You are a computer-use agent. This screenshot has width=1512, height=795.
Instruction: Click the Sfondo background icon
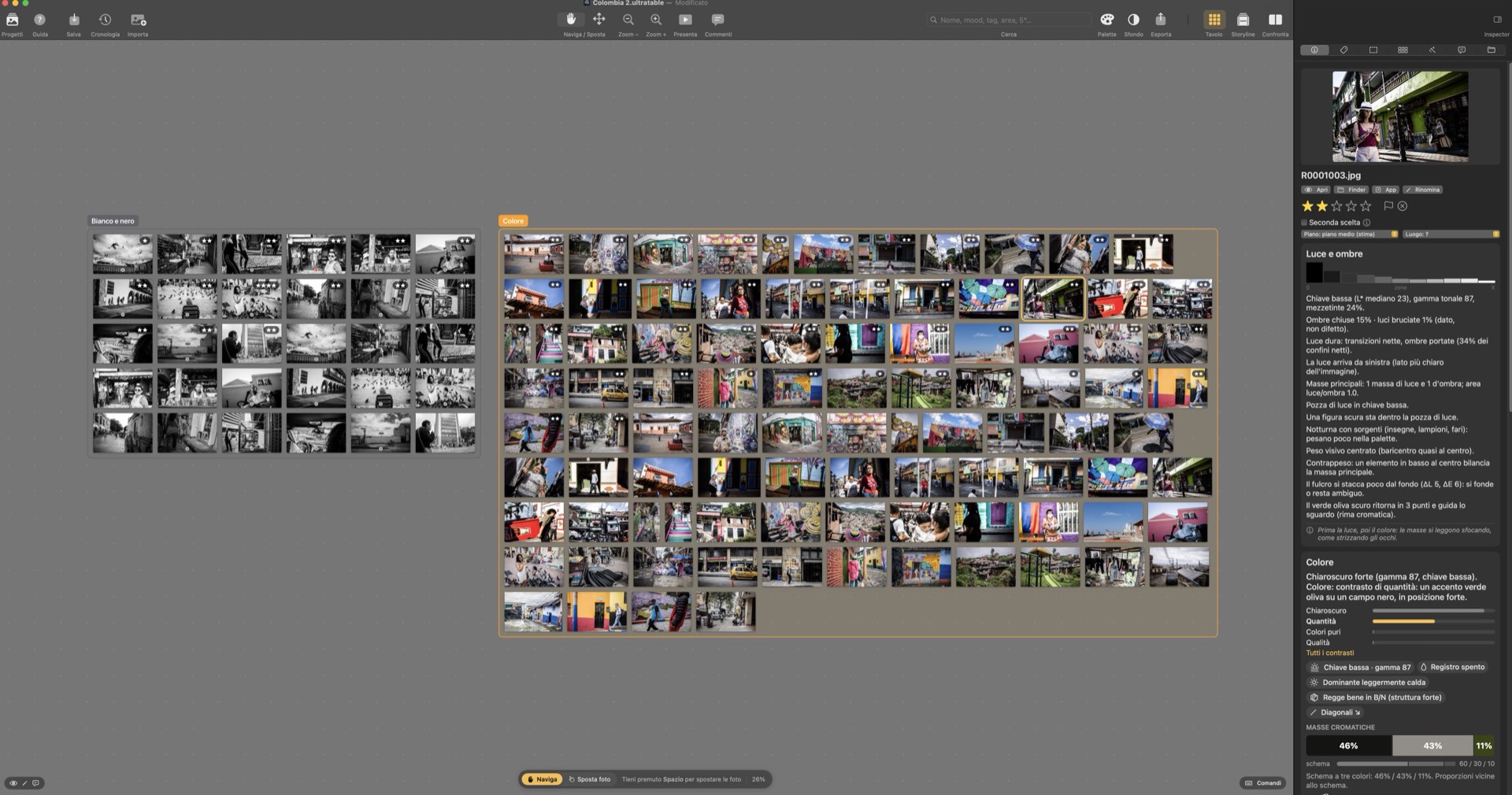pos(1133,20)
